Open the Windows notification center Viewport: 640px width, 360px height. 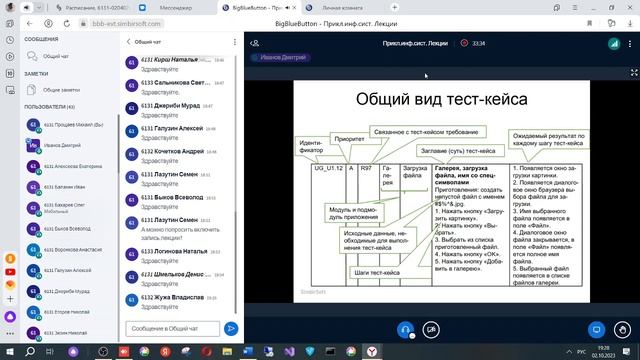coord(627,351)
